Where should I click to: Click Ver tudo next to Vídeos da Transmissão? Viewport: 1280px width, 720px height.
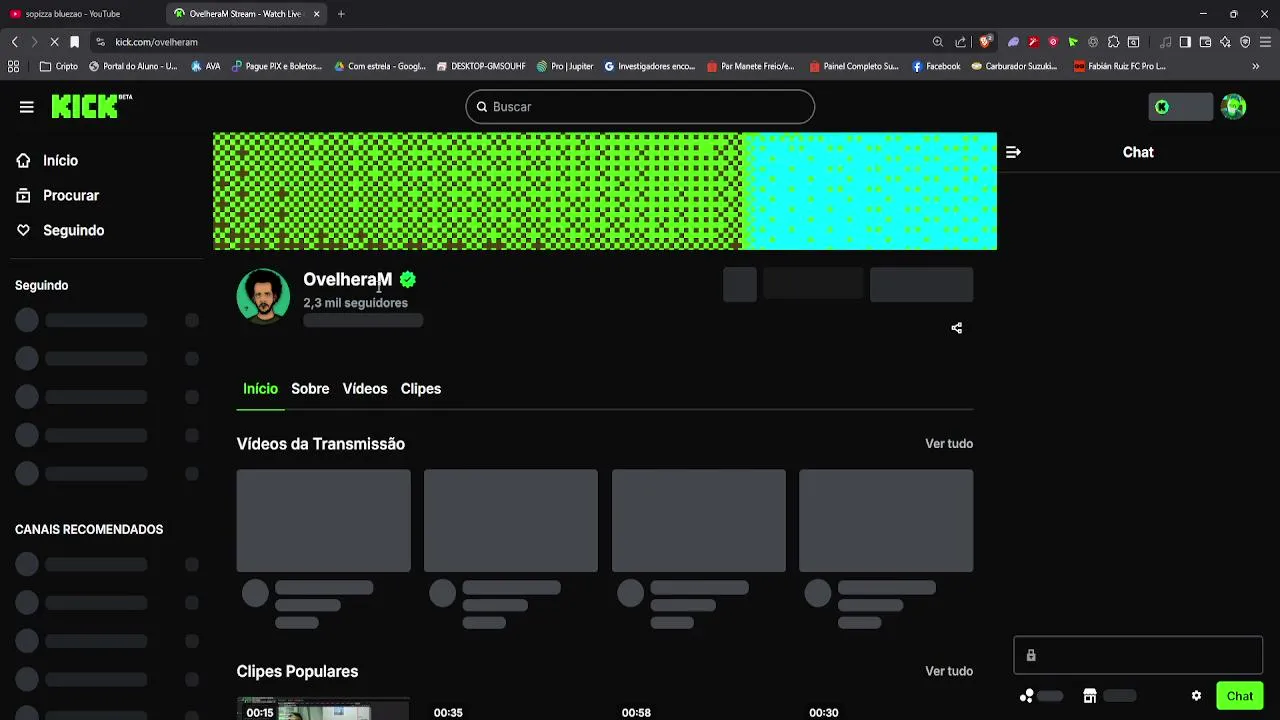pos(949,444)
